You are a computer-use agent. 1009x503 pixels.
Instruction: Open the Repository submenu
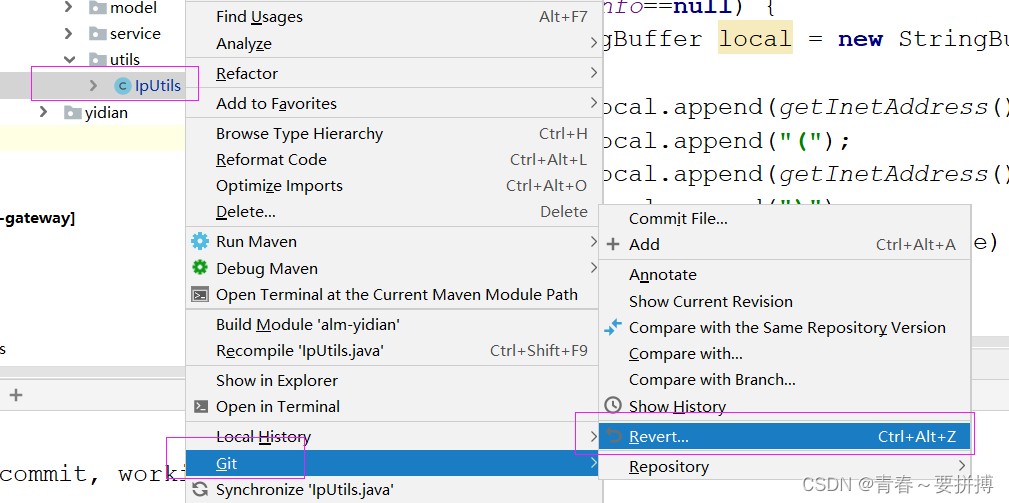coord(669,466)
